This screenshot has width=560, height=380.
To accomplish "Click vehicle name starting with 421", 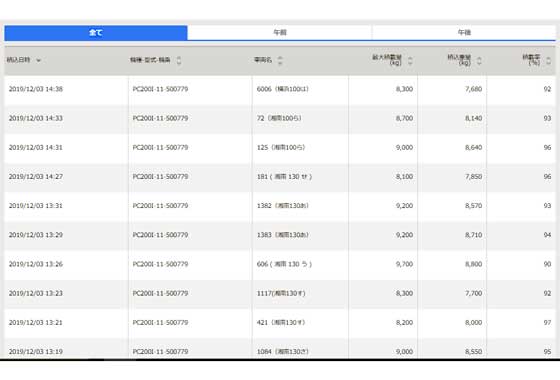I will (281, 322).
